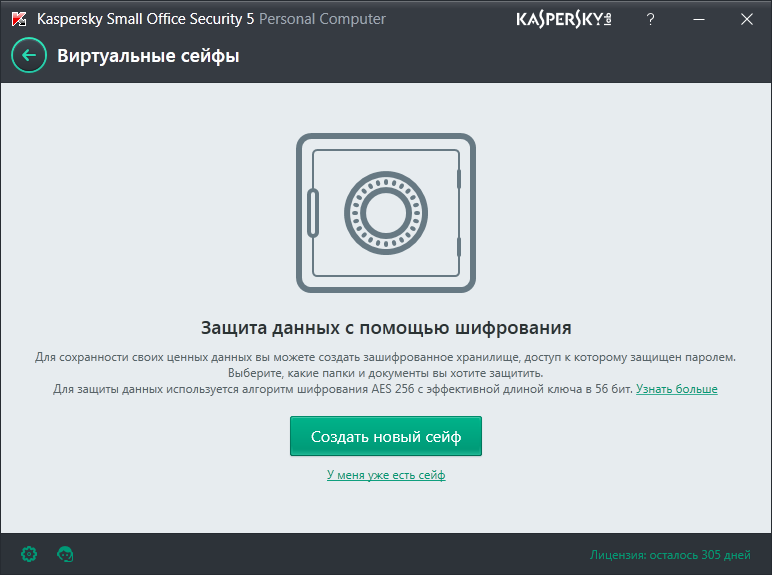Click the "Защита данных с помощью шифрования" heading

tap(386, 327)
